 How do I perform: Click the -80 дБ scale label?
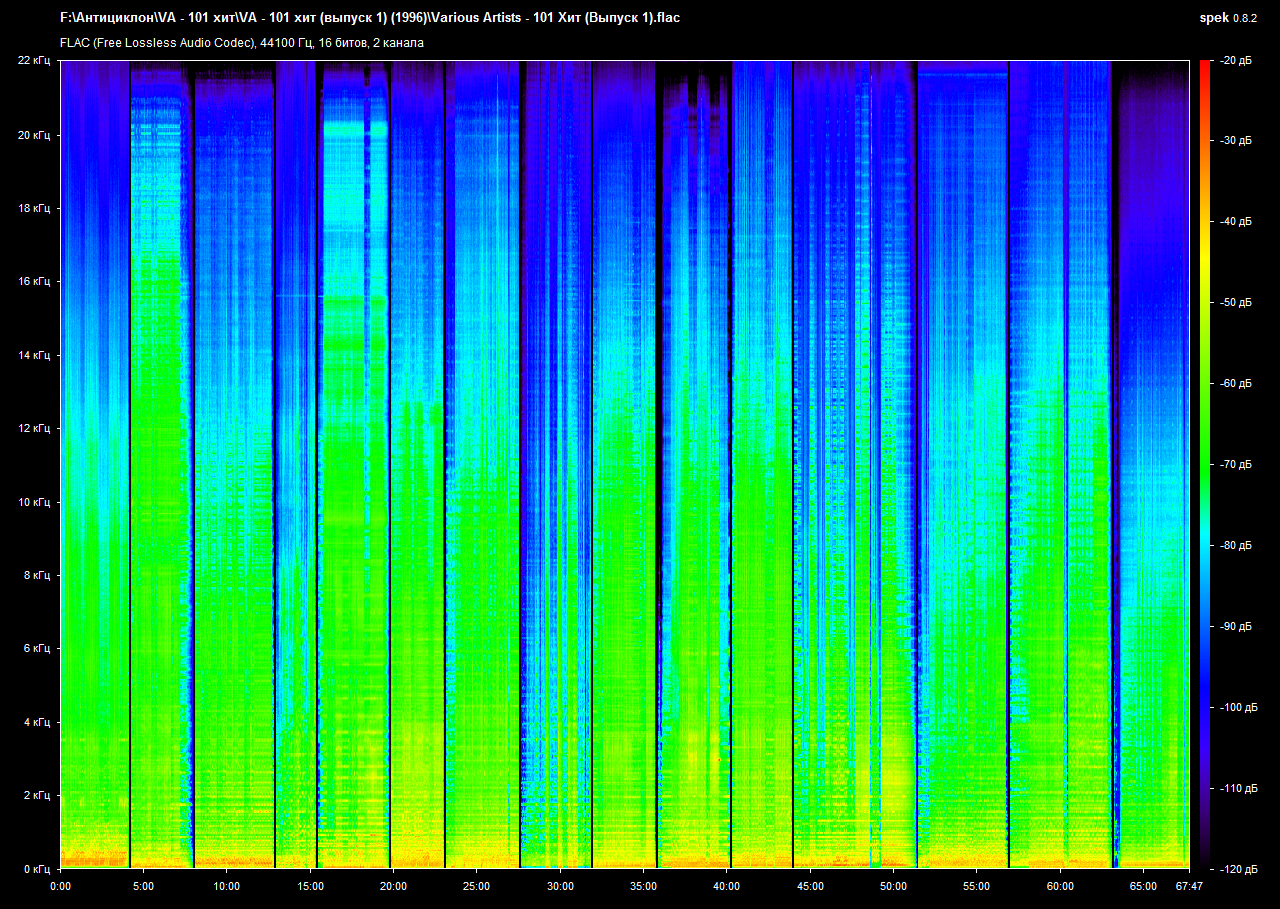[1235, 546]
